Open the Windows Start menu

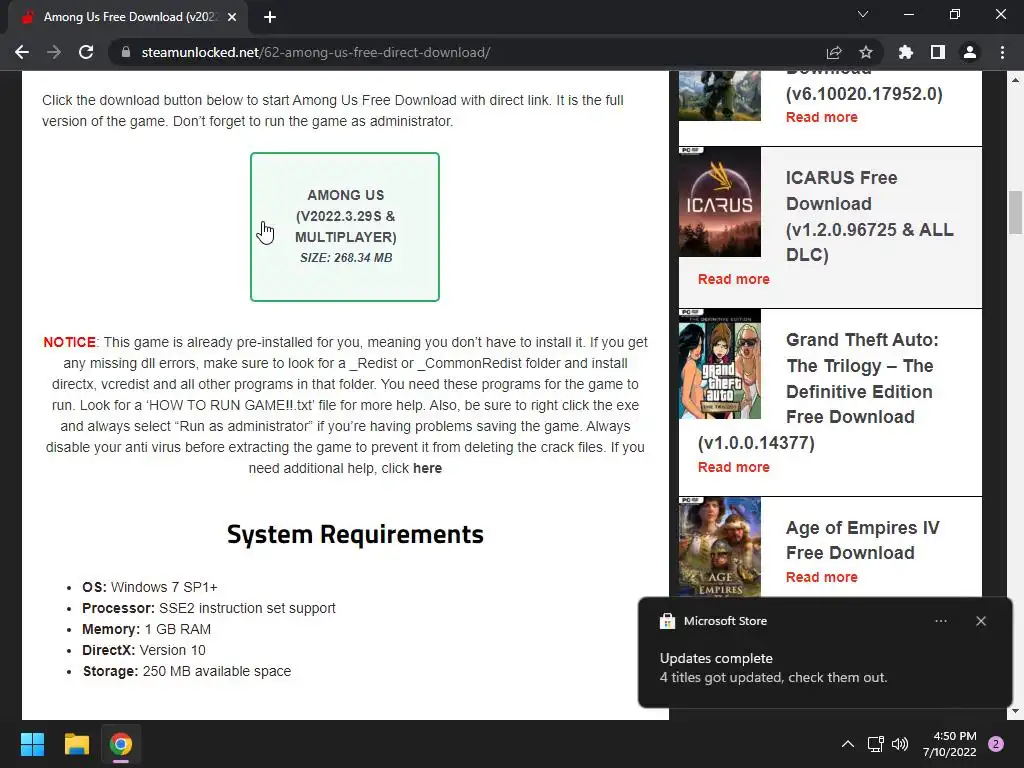click(32, 744)
